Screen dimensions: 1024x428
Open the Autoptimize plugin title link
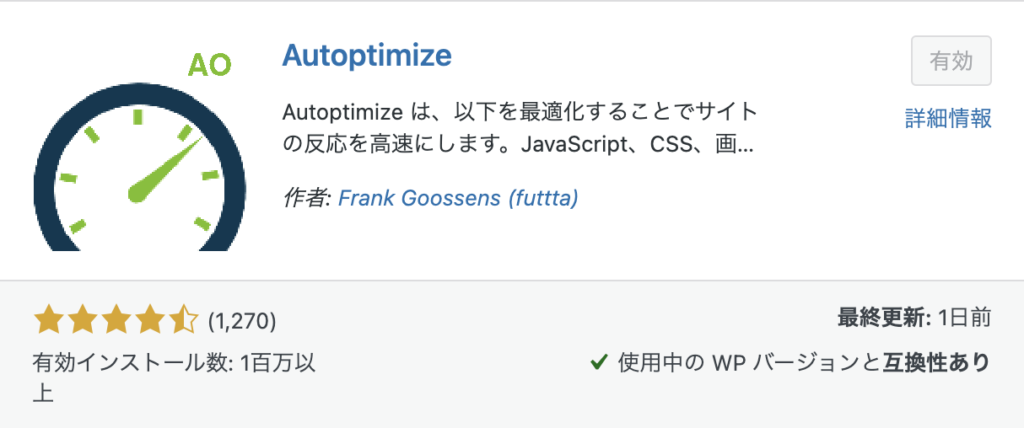click(x=366, y=57)
